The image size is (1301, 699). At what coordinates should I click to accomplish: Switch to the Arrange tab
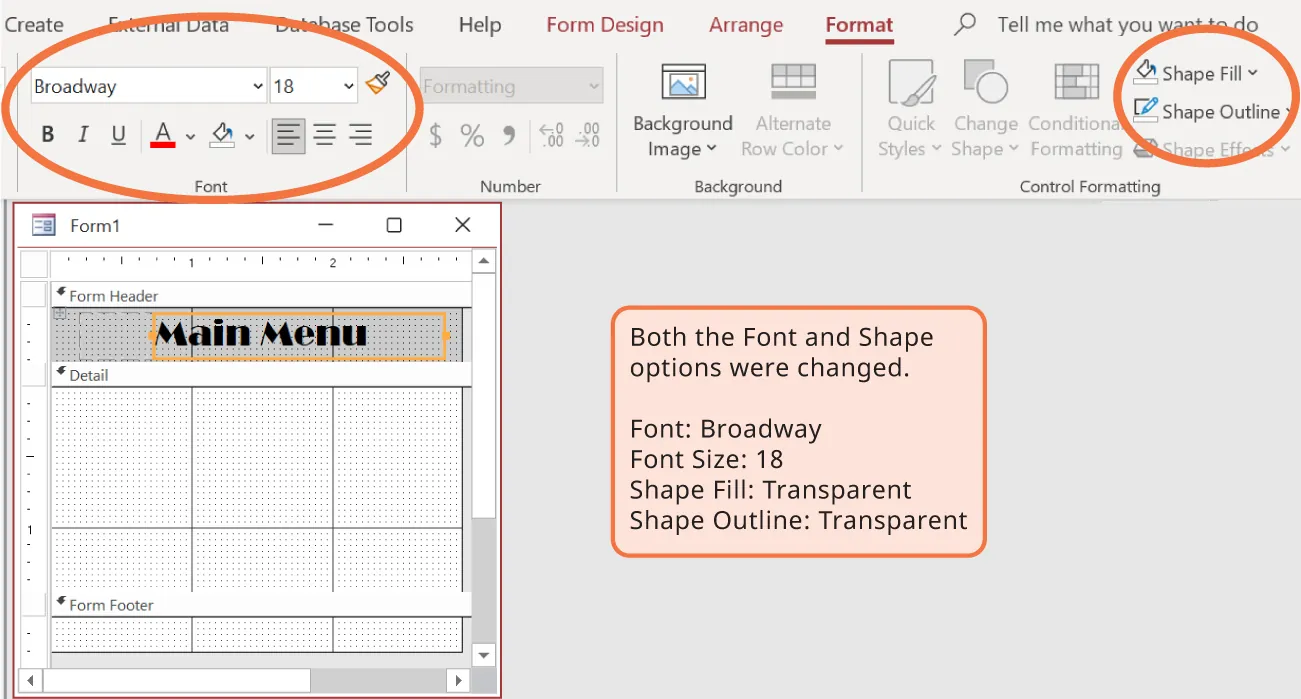point(745,24)
